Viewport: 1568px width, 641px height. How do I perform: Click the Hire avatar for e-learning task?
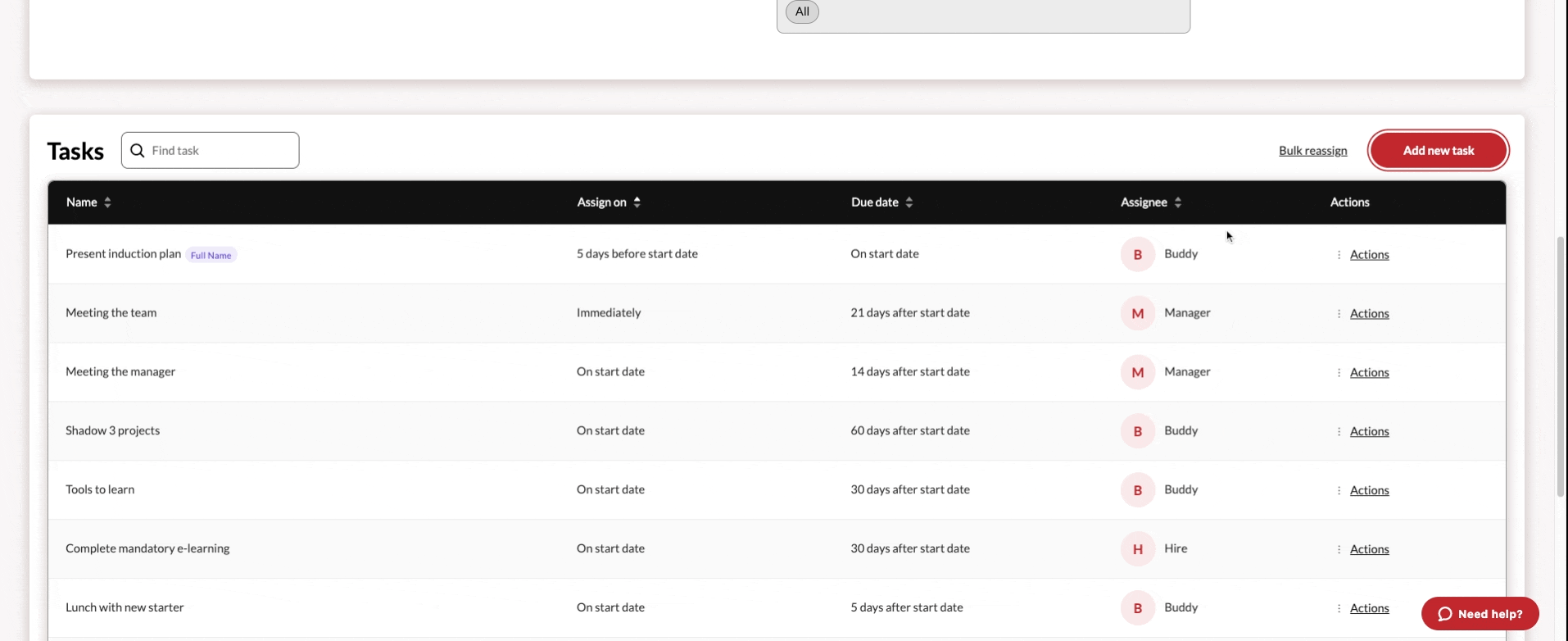pos(1137,549)
